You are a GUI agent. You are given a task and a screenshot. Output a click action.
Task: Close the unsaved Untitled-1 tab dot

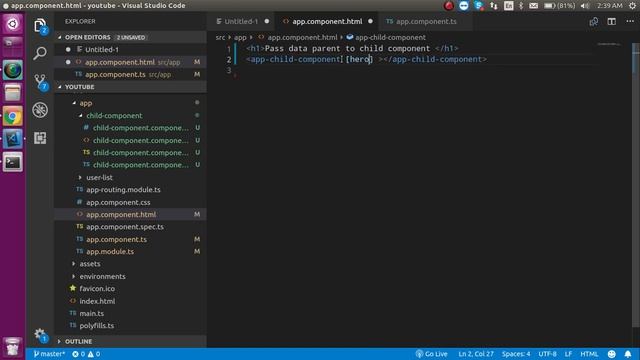coord(267,21)
